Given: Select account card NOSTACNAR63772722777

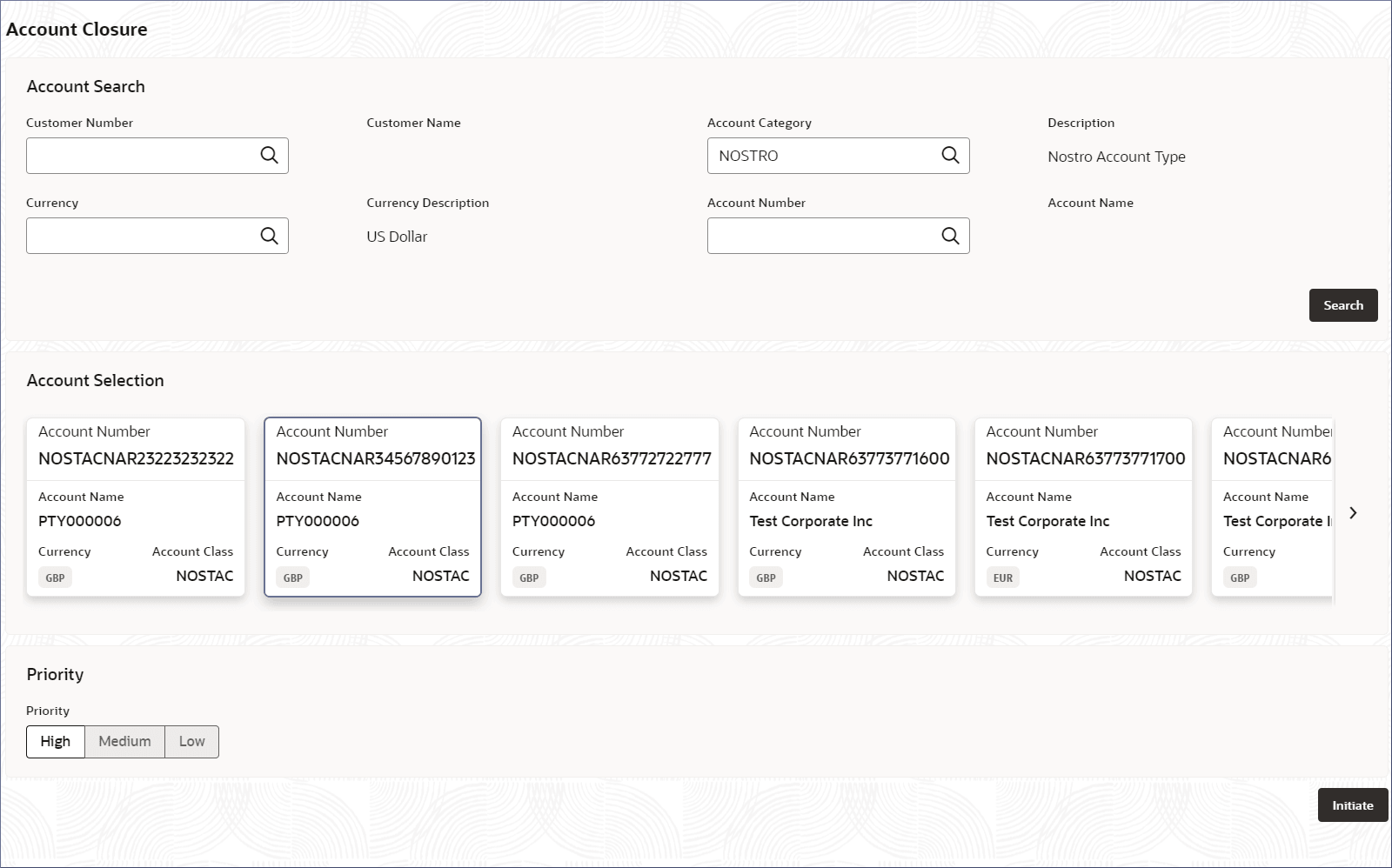Looking at the screenshot, I should pos(610,507).
